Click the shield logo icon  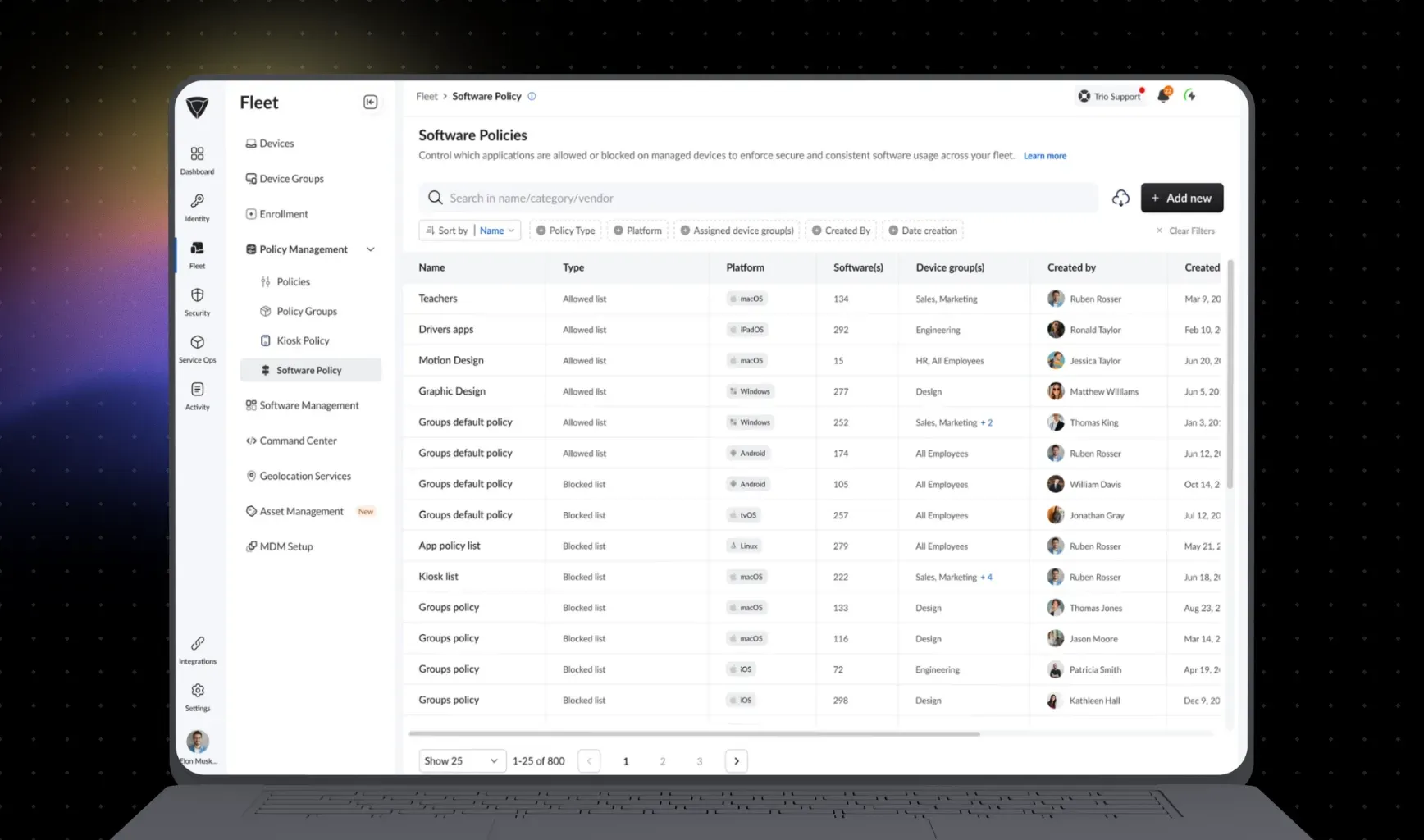click(197, 107)
